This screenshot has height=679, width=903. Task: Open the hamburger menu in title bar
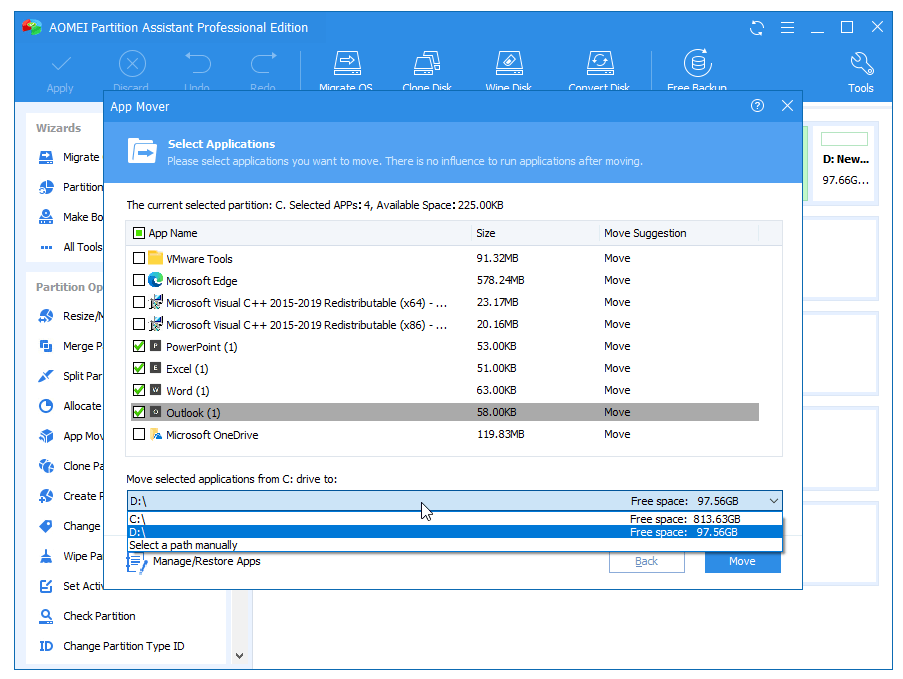[x=786, y=28]
